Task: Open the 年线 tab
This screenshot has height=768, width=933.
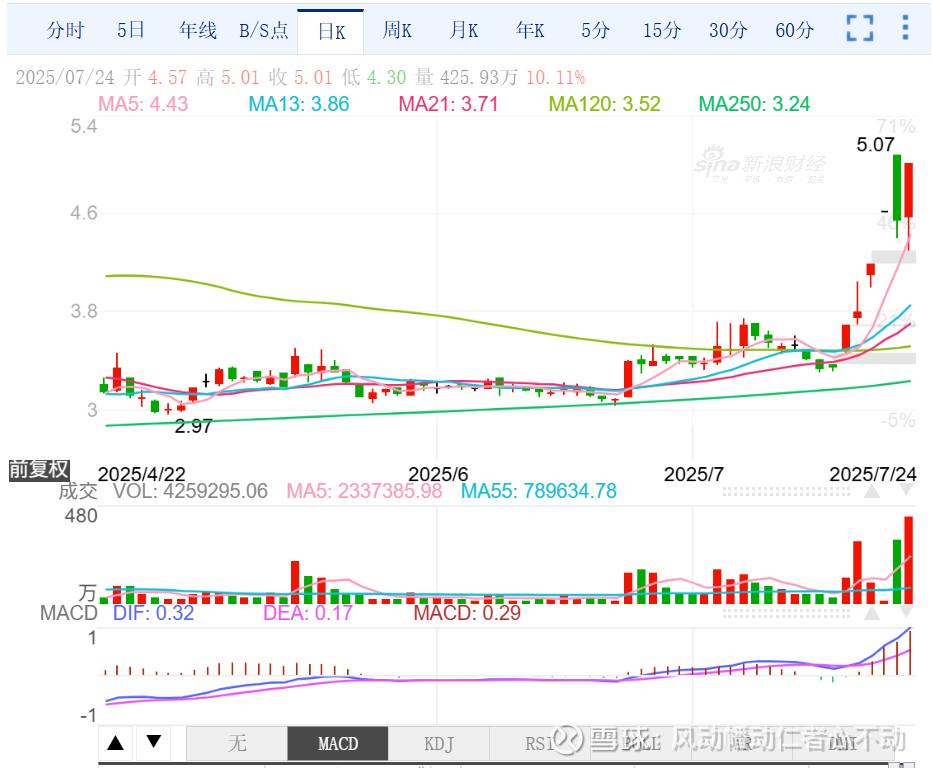Action: 198,30
